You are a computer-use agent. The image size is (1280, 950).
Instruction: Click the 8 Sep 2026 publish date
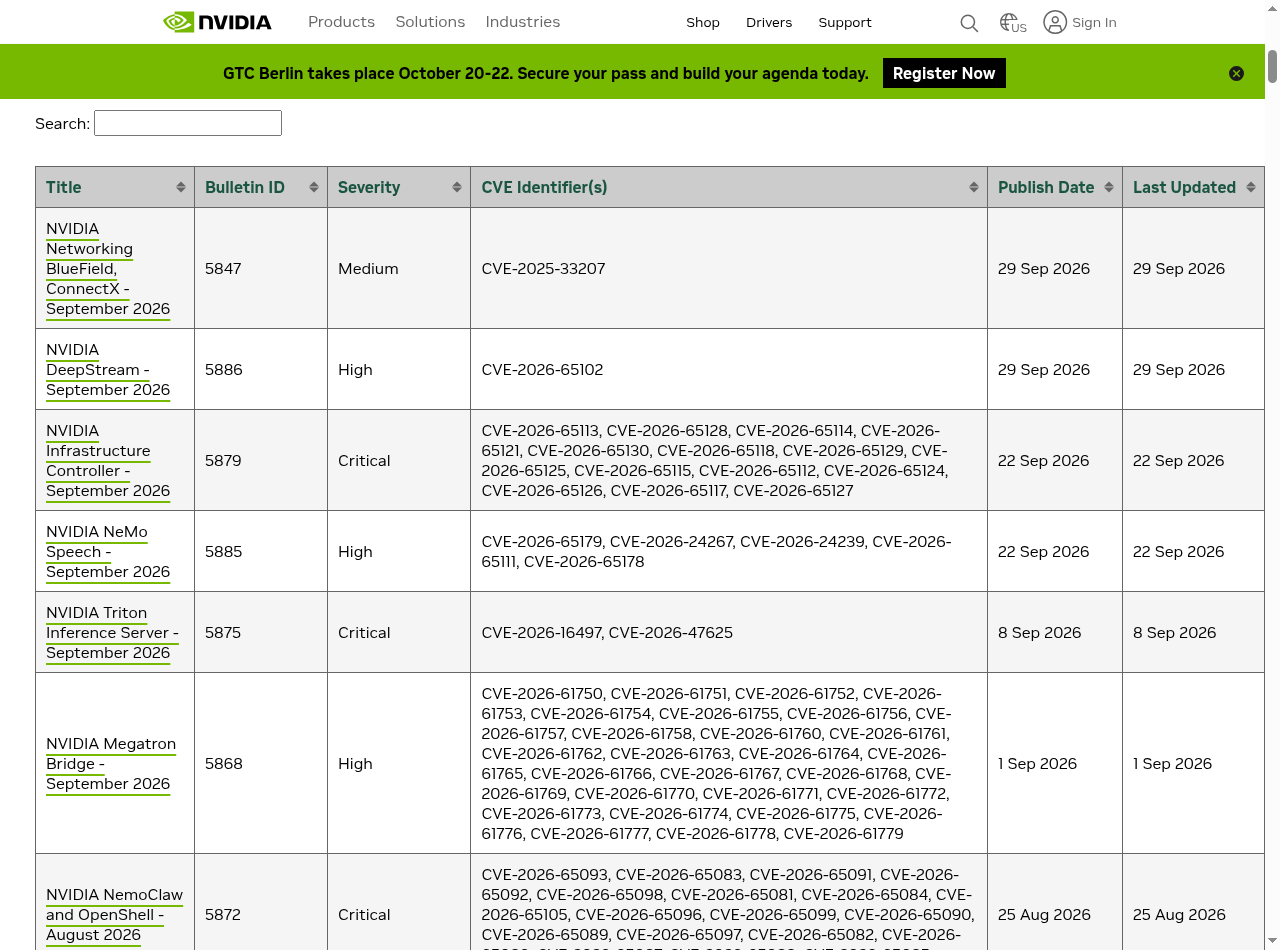click(x=1039, y=633)
